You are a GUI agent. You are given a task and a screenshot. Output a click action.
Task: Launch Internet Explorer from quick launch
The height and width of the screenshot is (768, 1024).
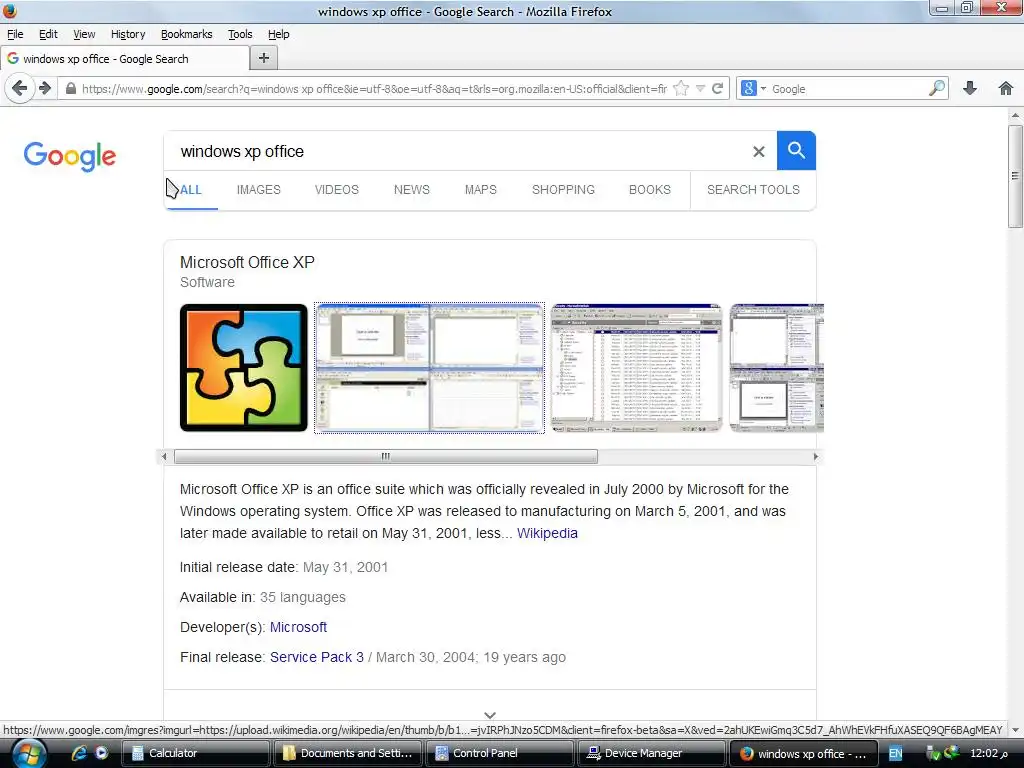[79, 753]
